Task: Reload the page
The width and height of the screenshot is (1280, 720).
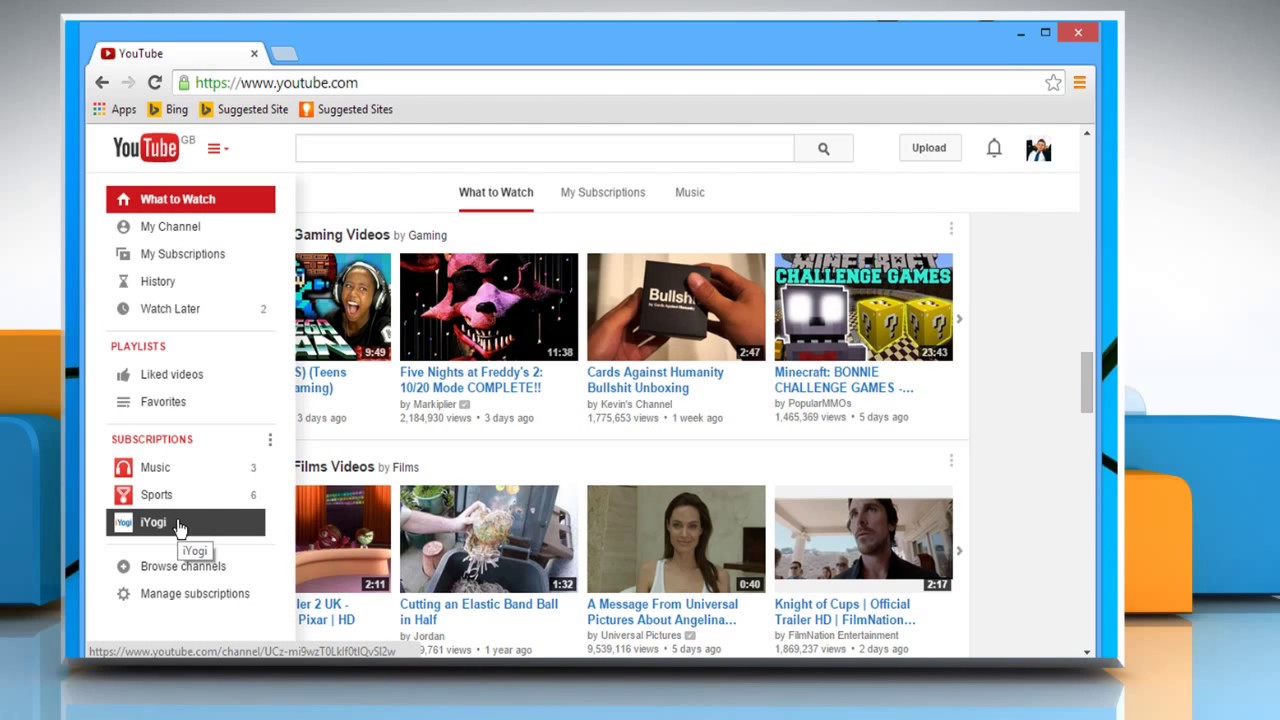Action: 154,83
